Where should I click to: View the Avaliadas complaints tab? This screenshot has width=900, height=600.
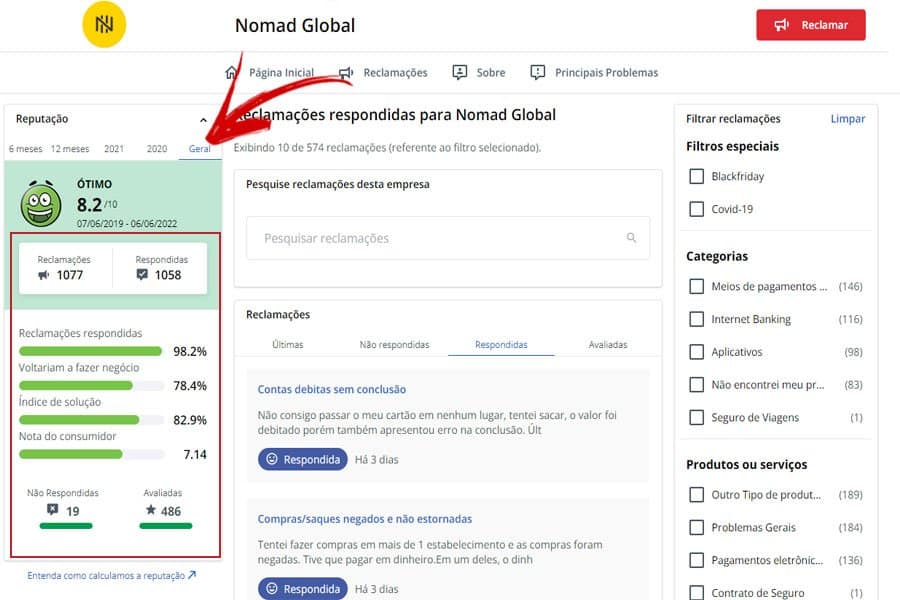[608, 344]
